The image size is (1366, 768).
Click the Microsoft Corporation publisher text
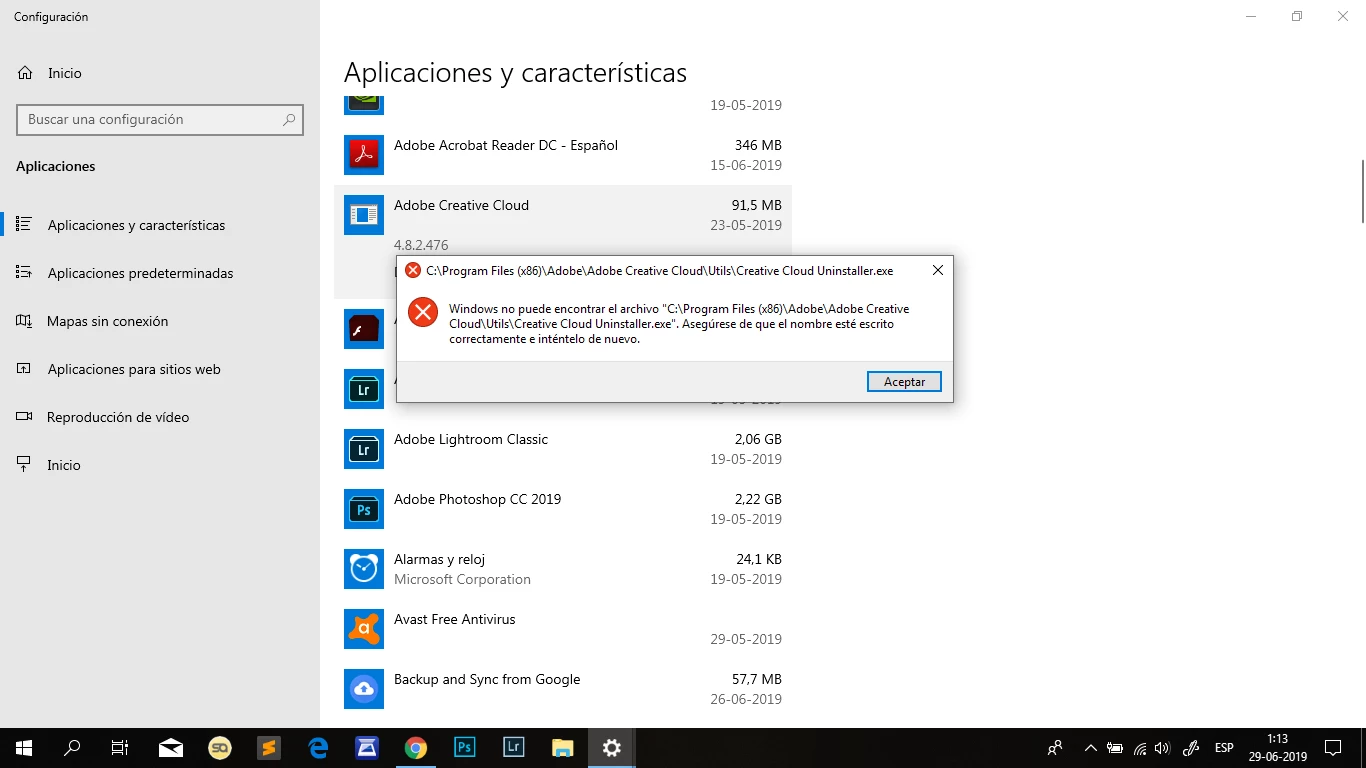462,579
